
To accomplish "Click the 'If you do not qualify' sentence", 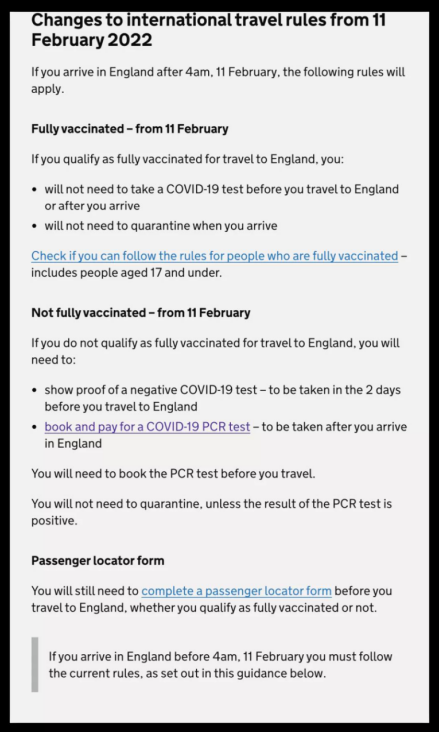I will 215,351.
